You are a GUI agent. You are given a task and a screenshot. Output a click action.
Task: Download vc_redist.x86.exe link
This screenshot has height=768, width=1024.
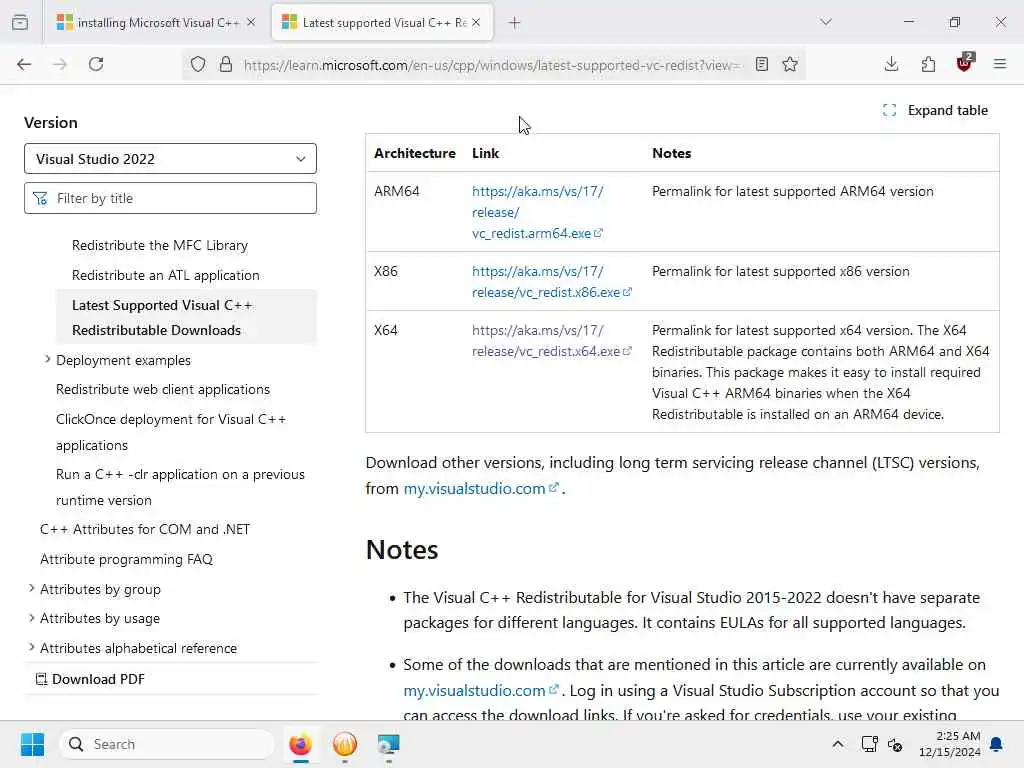click(x=552, y=281)
